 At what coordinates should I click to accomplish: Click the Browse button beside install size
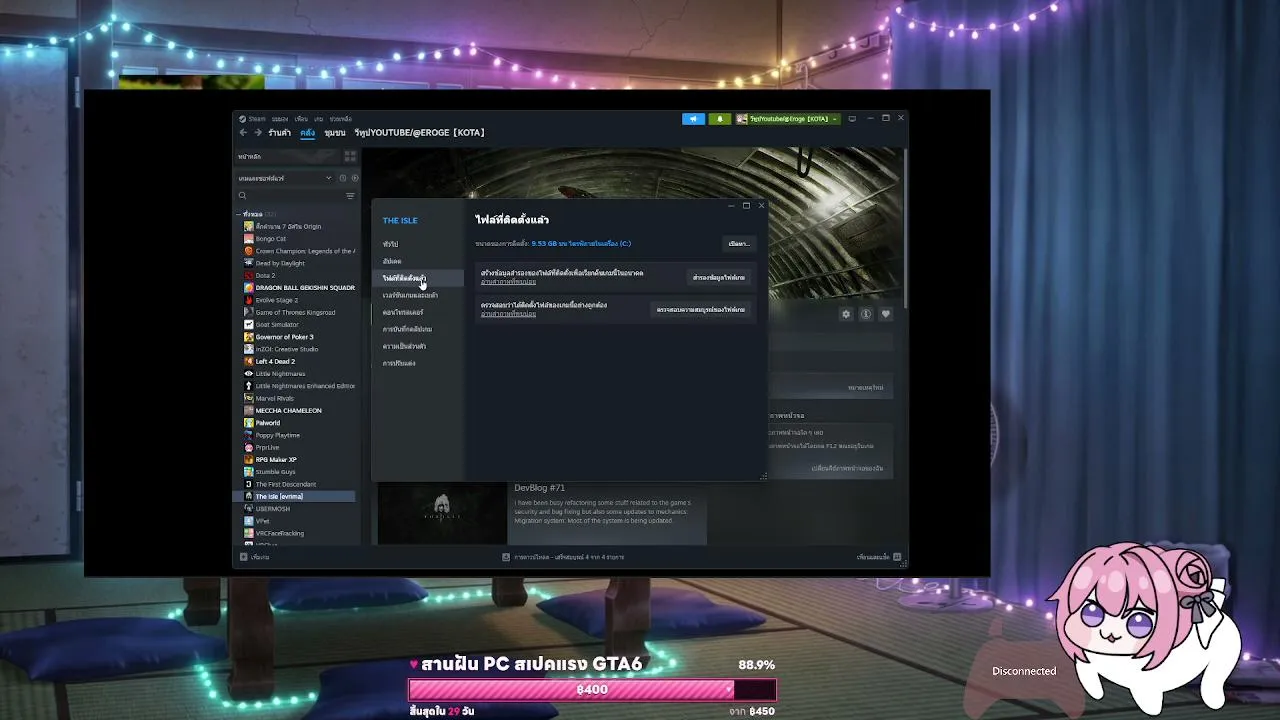(x=739, y=244)
